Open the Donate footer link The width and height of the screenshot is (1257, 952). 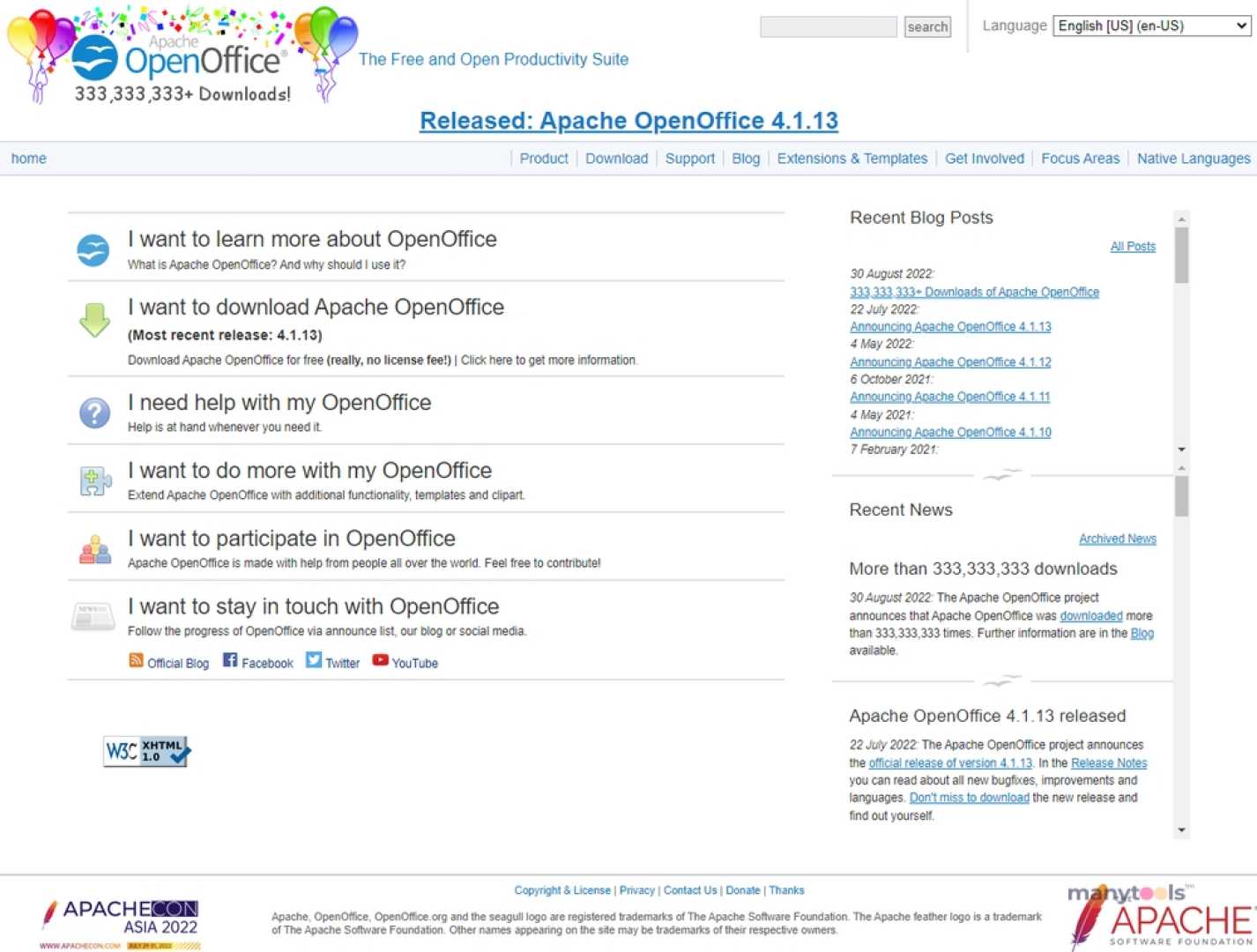click(x=743, y=890)
